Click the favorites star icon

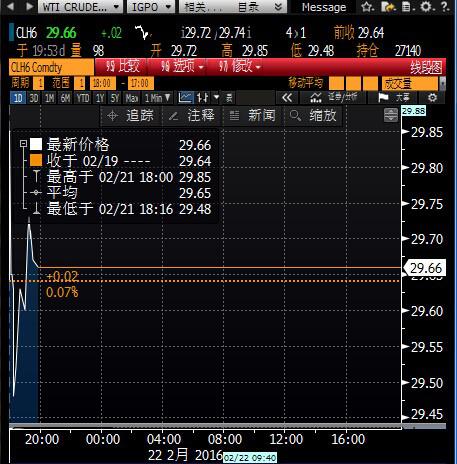pyautogui.click(x=367, y=7)
